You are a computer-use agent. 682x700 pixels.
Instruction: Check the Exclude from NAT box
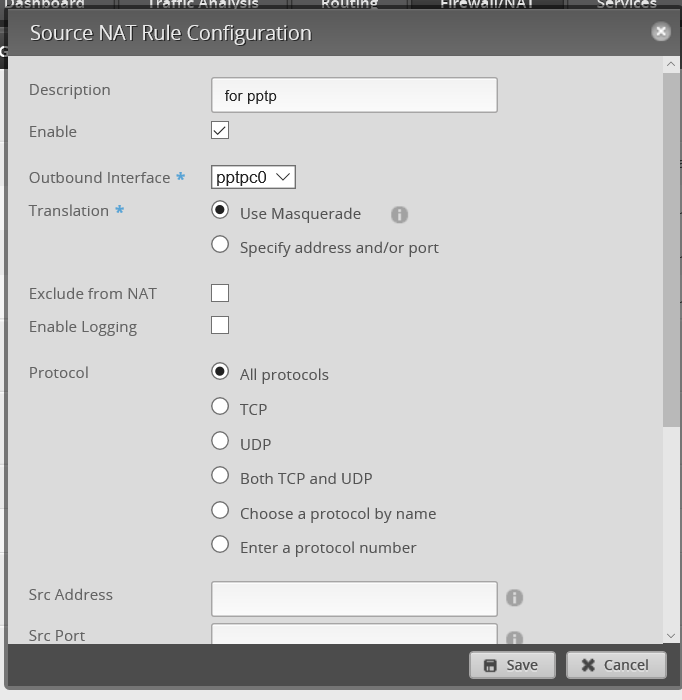(x=220, y=293)
